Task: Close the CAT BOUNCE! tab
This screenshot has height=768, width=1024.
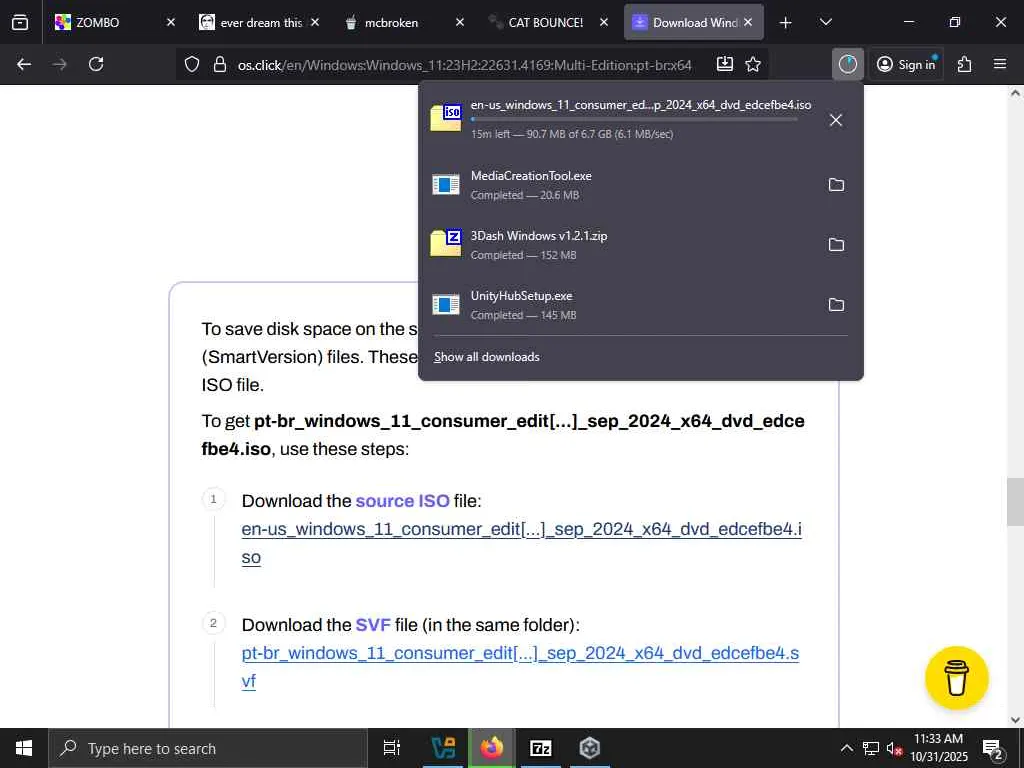Action: pos(604,22)
